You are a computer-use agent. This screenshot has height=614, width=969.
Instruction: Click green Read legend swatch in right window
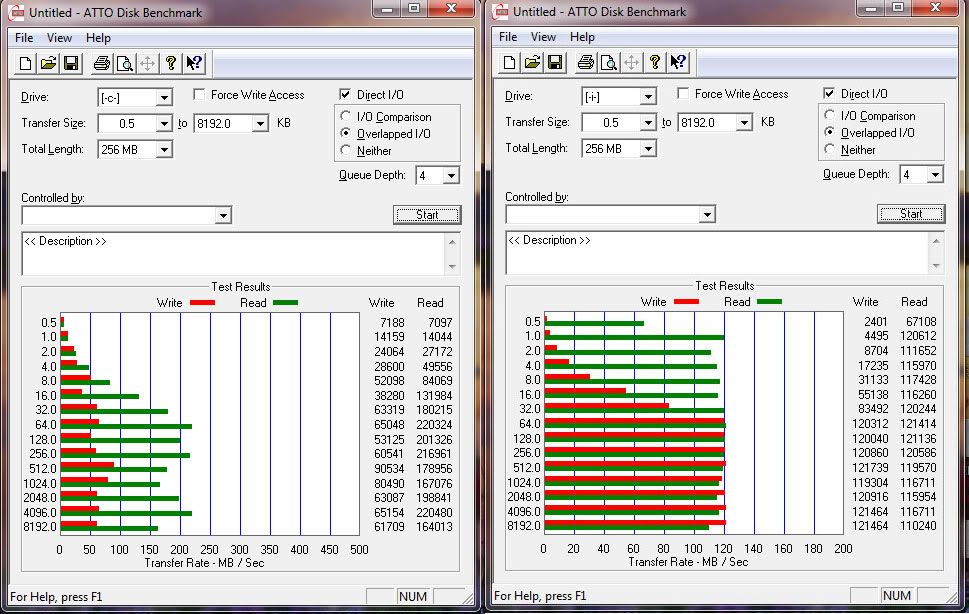(x=769, y=301)
